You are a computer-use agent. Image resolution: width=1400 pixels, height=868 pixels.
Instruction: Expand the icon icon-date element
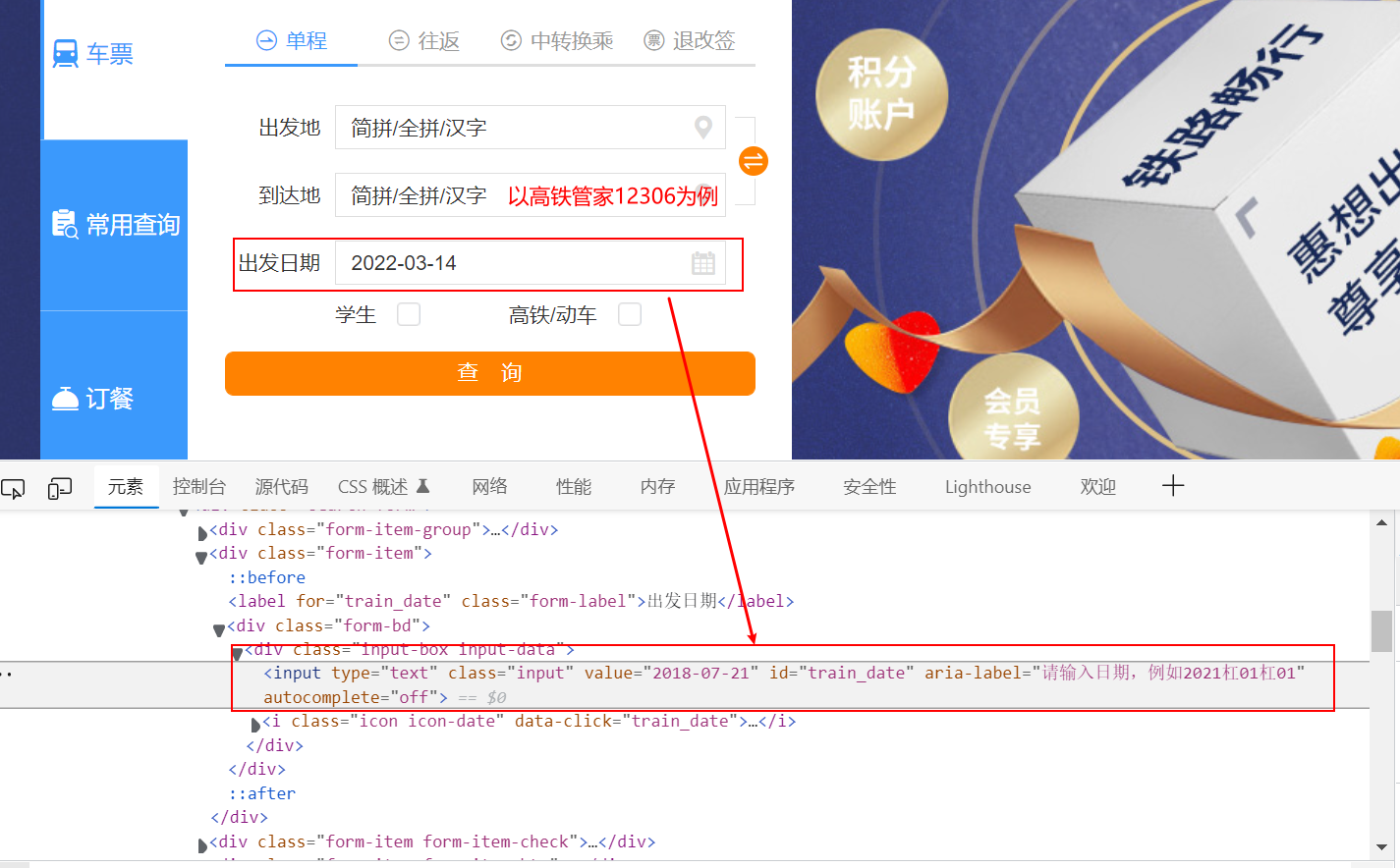(255, 725)
